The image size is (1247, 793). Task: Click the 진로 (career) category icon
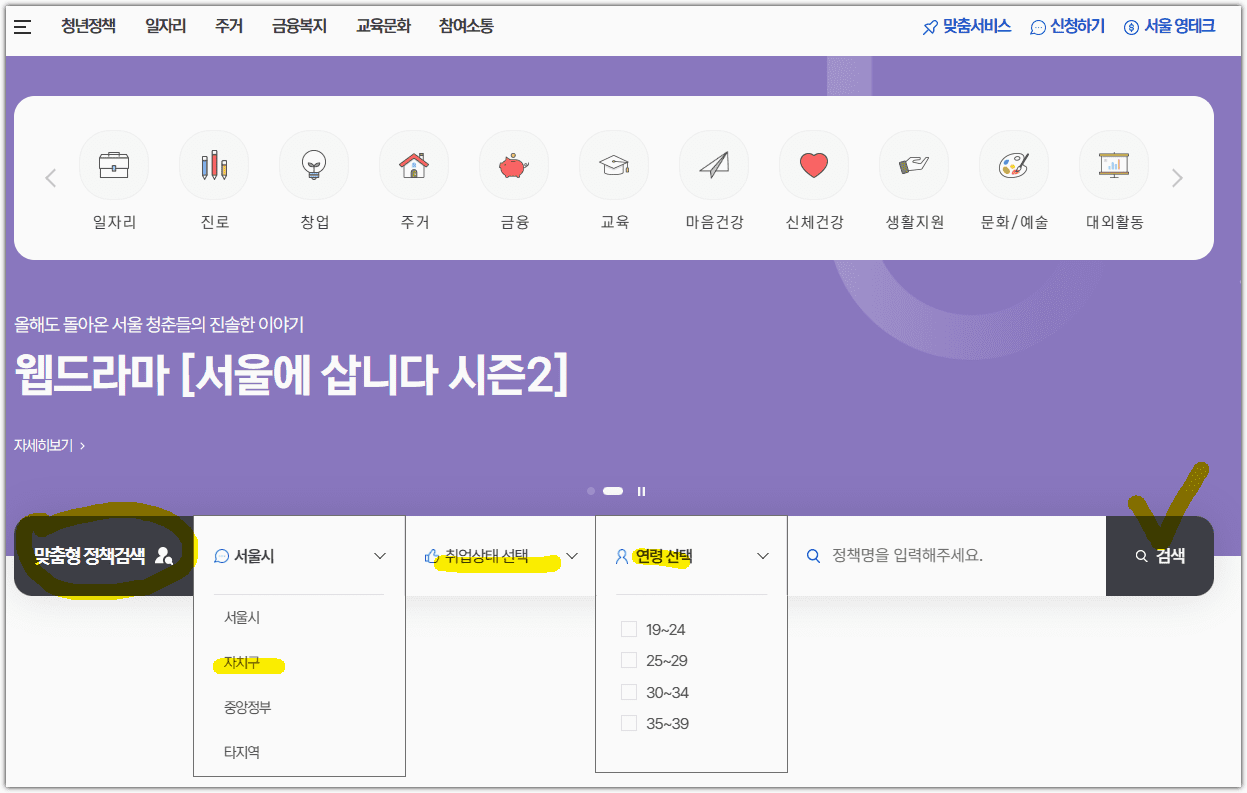point(213,164)
